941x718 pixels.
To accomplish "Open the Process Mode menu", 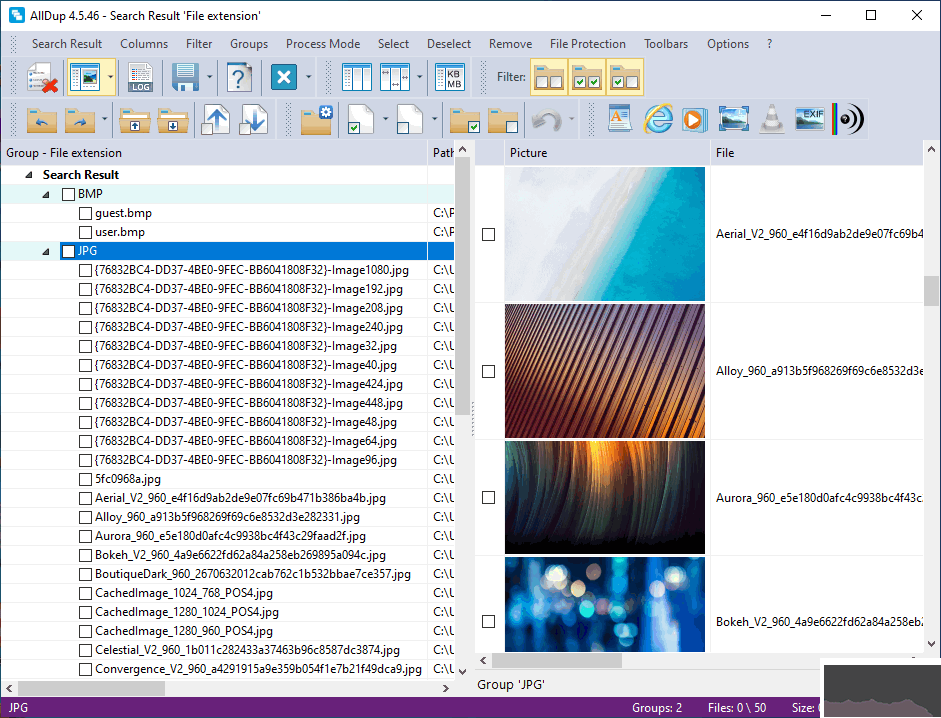I will click(x=322, y=44).
